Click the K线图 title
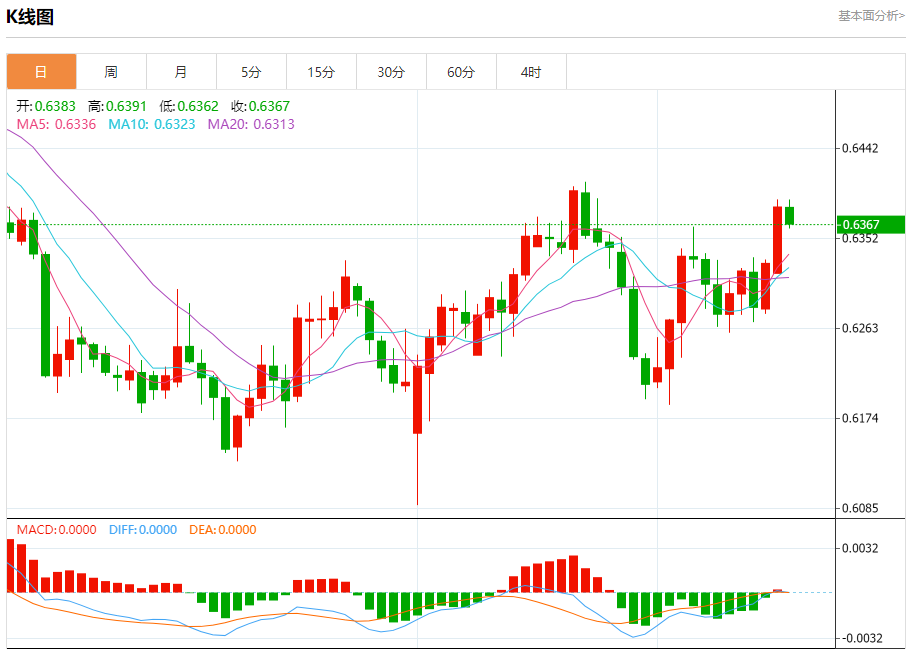The image size is (913, 649). click(30, 16)
